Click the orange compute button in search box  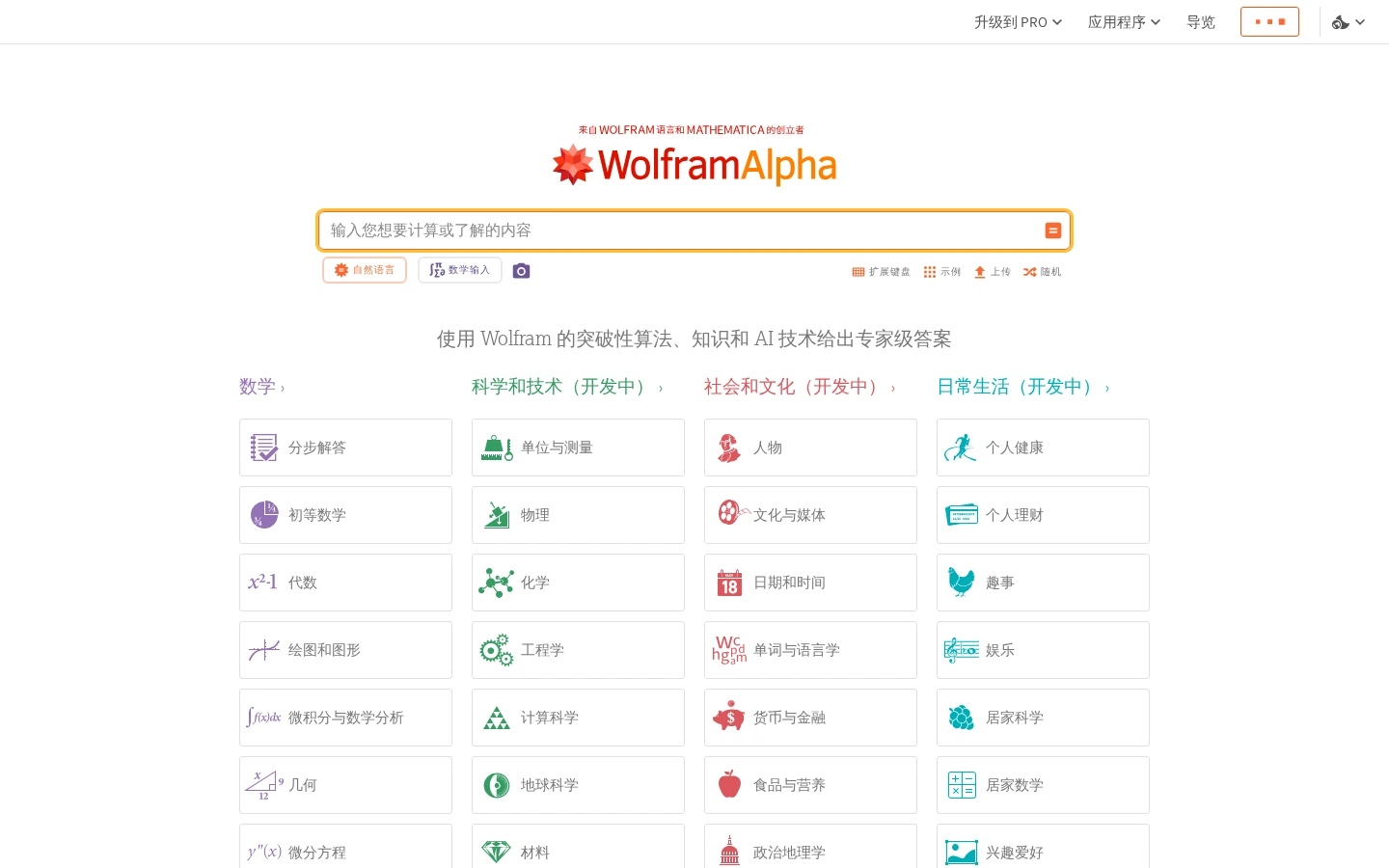[x=1053, y=231]
